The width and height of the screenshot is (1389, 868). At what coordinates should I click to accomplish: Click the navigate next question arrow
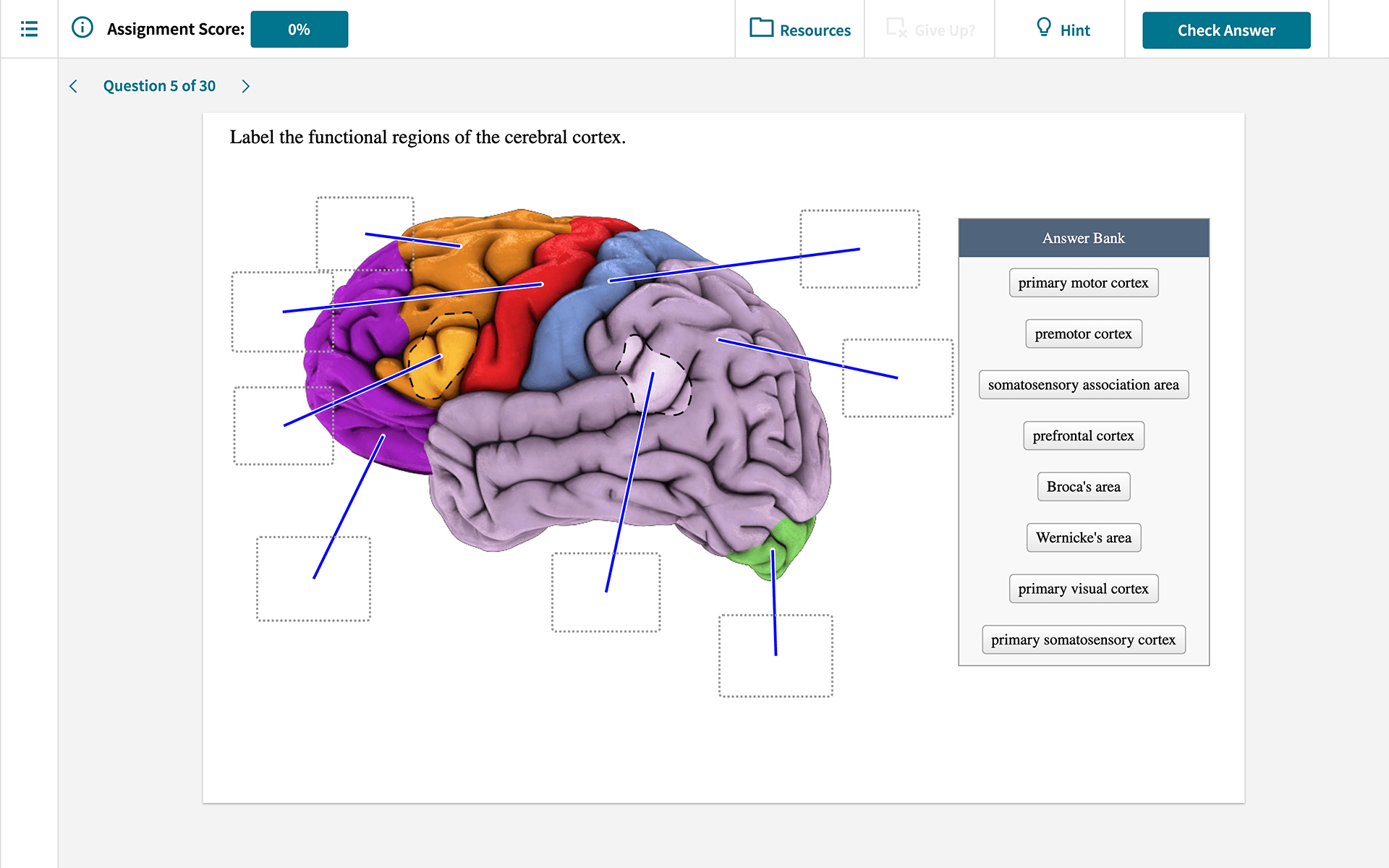point(245,85)
